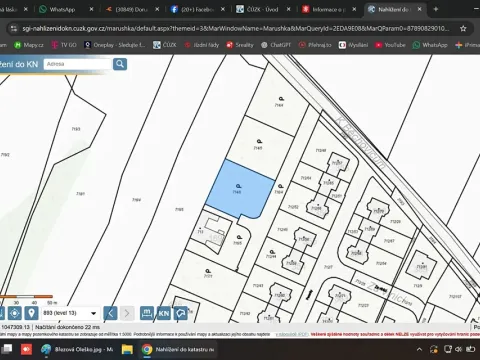
Task: Switch to the Informace o p... tab
Action: tap(327, 9)
